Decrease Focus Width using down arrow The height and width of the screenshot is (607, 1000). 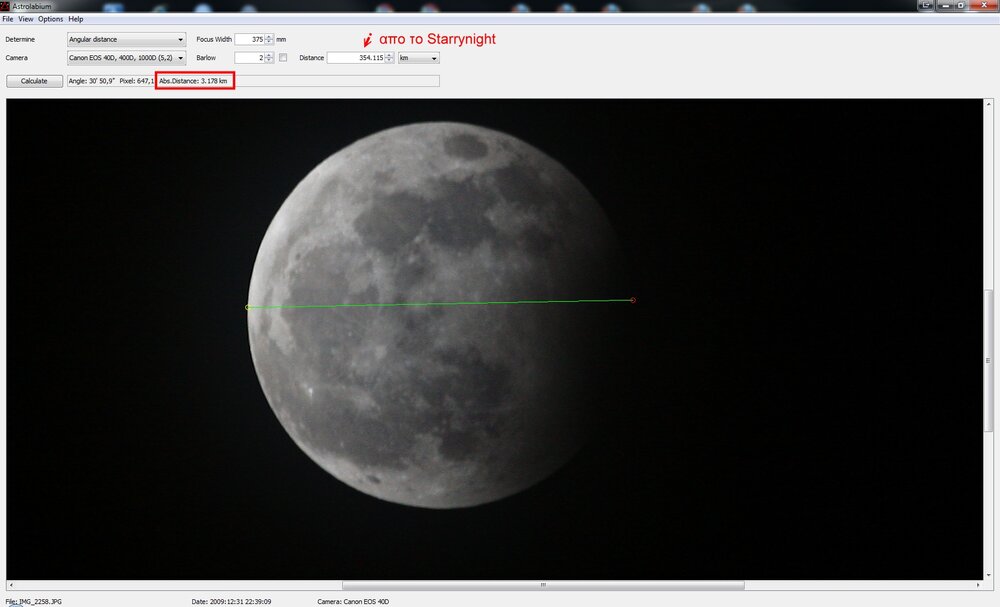click(x=267, y=42)
